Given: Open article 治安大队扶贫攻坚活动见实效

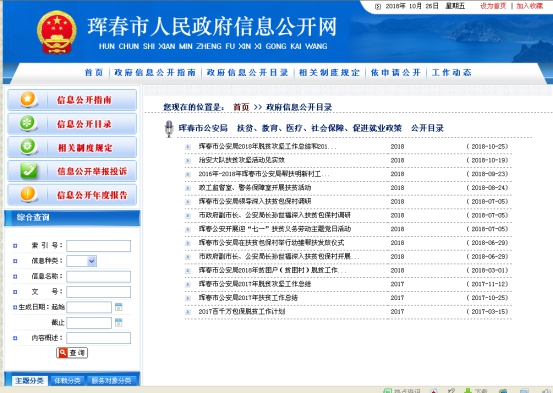Looking at the screenshot, I should click(x=242, y=160).
